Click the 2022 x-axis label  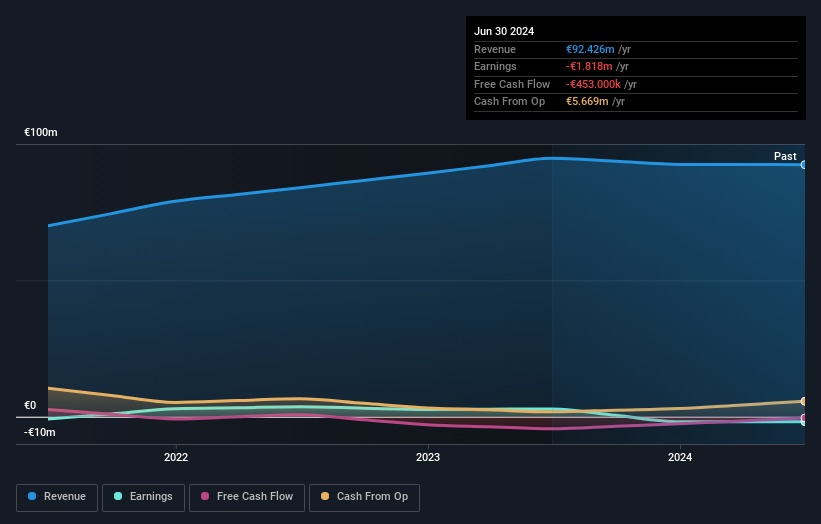pyautogui.click(x=176, y=457)
